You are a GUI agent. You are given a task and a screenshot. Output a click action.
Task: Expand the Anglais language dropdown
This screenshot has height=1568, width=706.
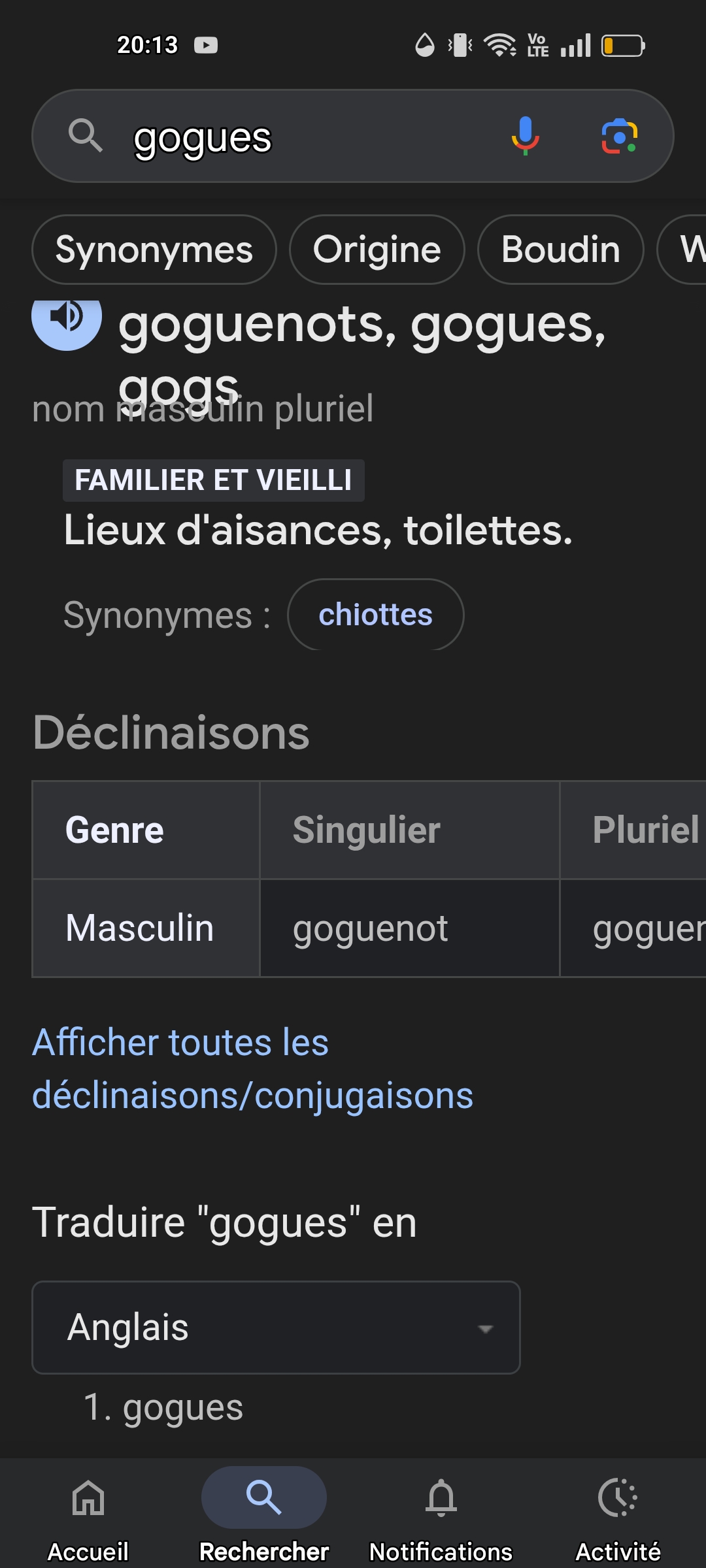(x=276, y=1328)
